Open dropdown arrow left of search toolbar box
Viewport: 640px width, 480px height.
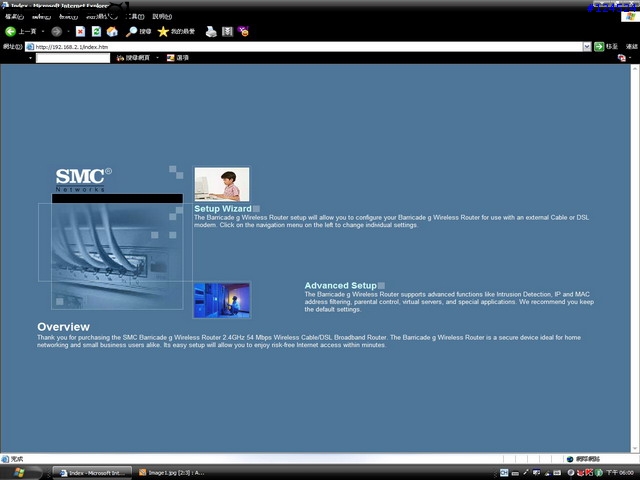tap(31, 58)
